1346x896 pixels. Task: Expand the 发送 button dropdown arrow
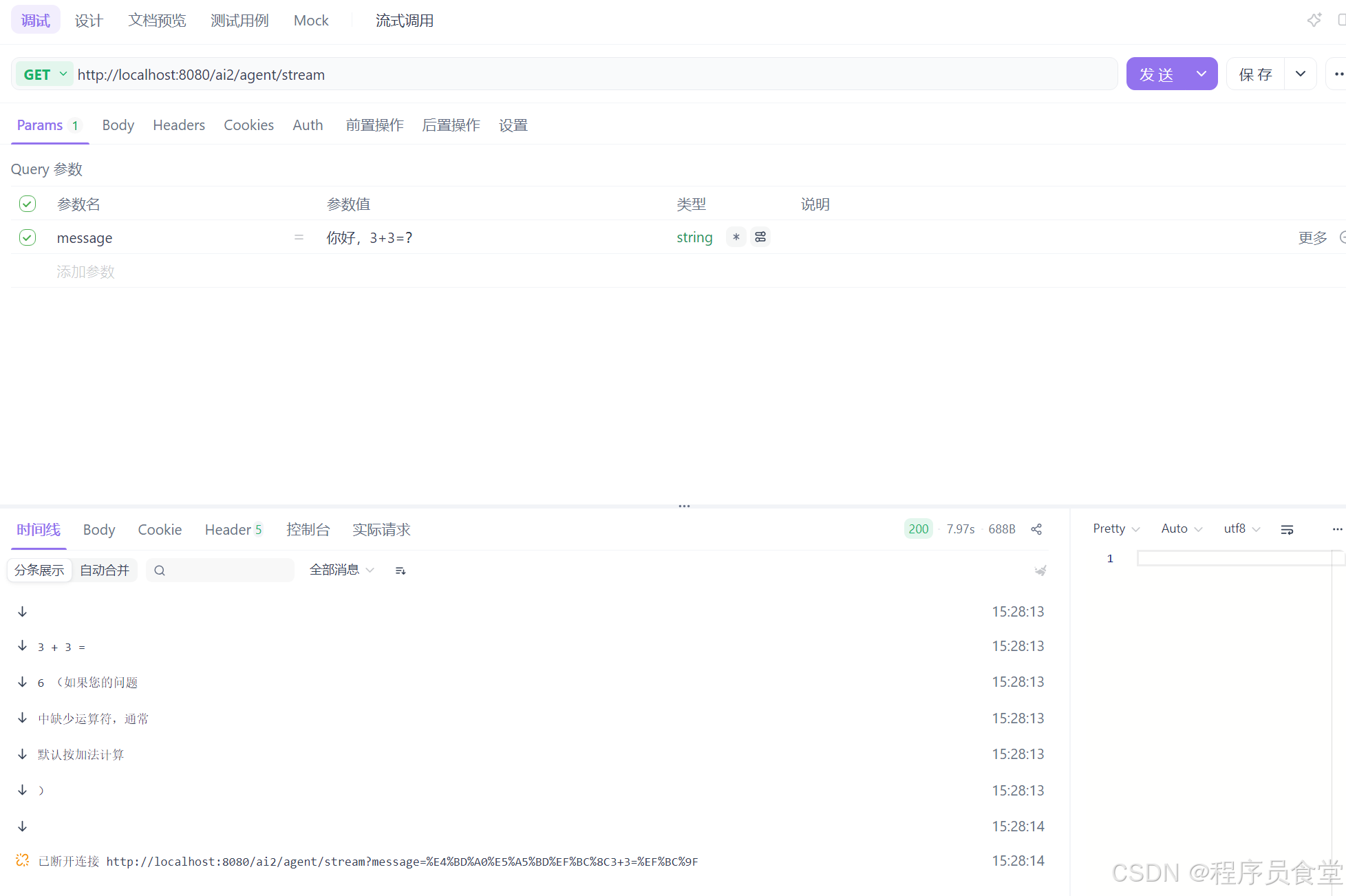coord(1201,74)
